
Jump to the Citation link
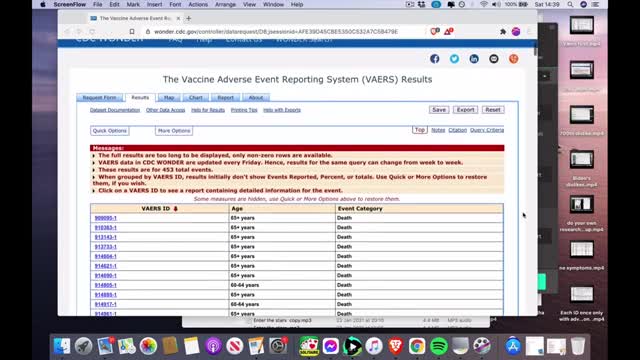(x=458, y=130)
